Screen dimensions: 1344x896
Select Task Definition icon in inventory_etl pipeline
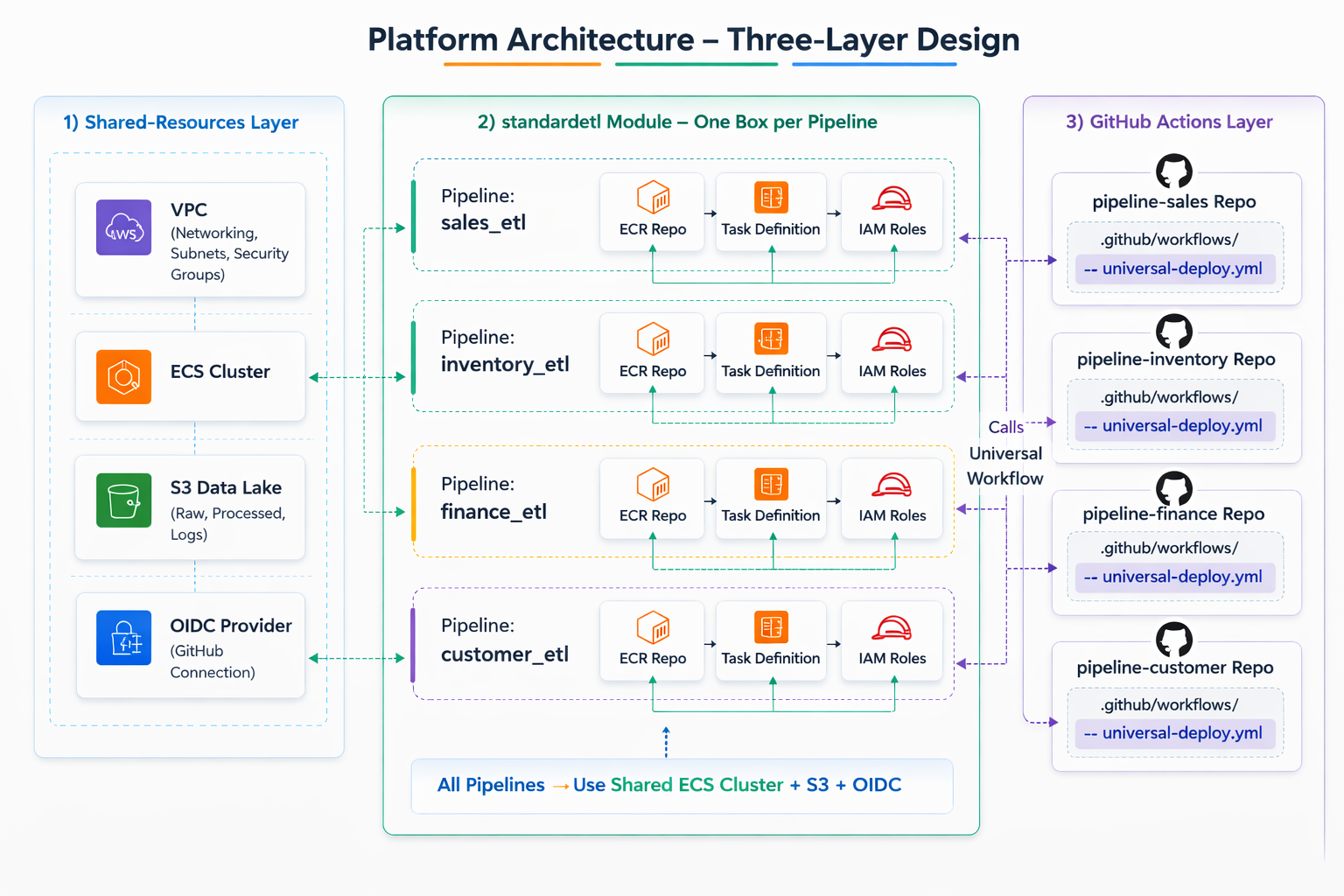771,339
